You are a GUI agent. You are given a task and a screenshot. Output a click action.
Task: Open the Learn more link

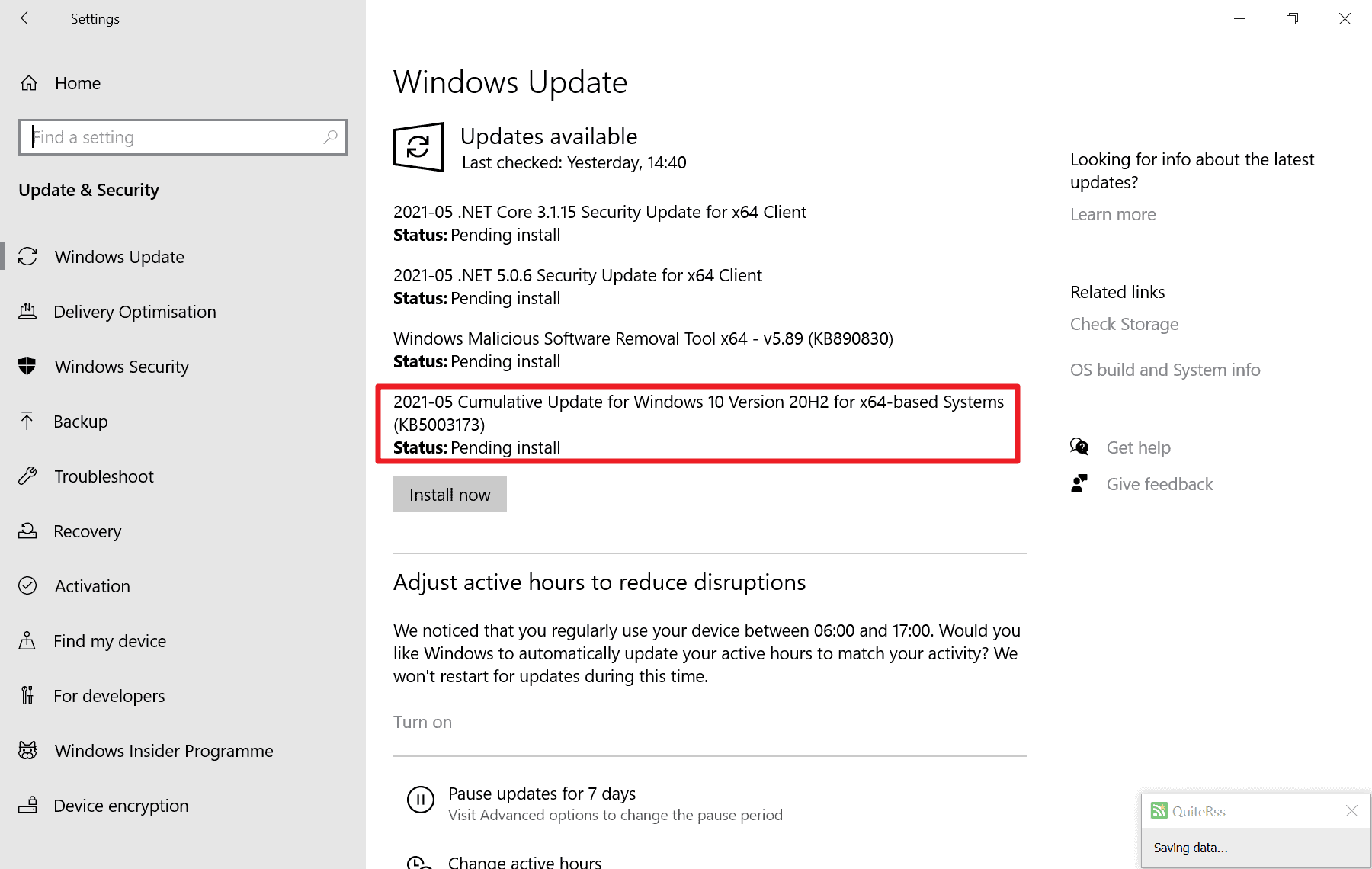click(1112, 214)
